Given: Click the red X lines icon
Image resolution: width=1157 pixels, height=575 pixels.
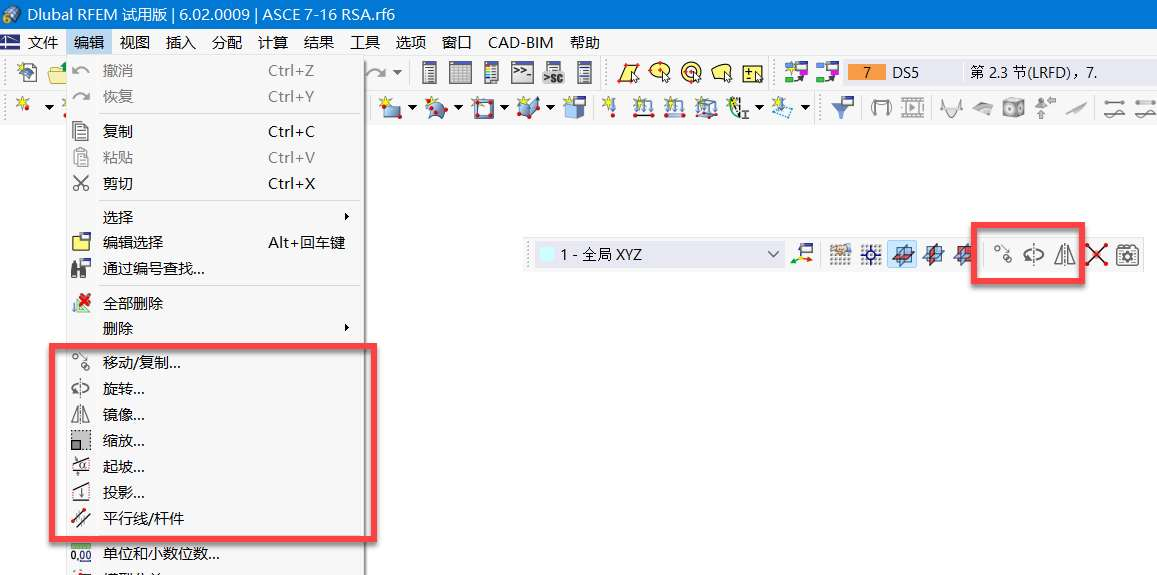Looking at the screenshot, I should coord(1096,255).
